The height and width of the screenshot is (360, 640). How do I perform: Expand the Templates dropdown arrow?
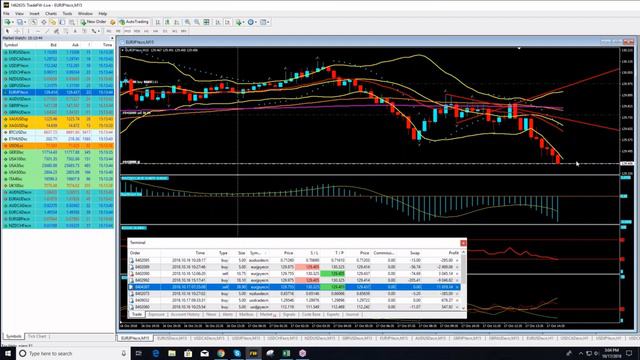pyautogui.click(x=269, y=22)
